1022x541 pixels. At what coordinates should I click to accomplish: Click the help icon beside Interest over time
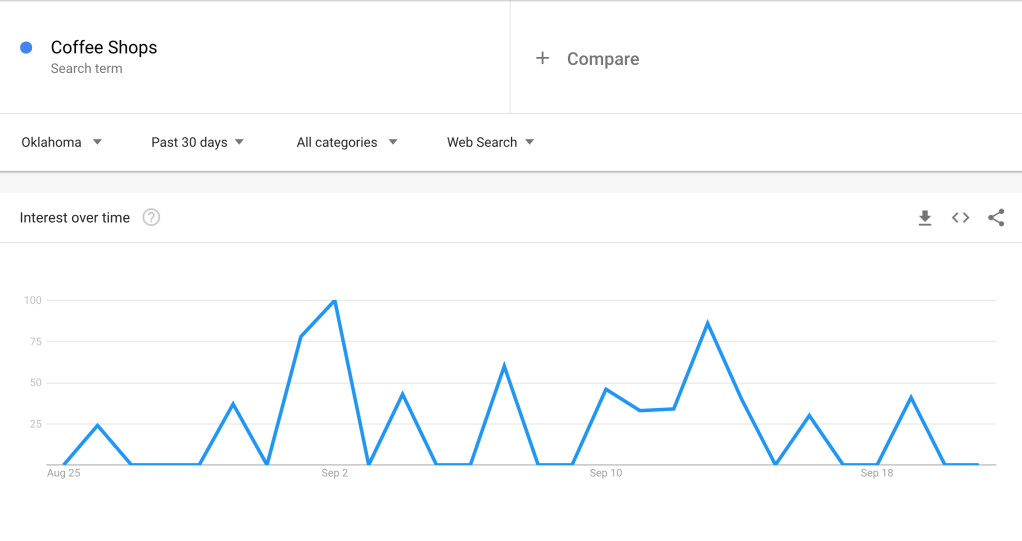(151, 218)
